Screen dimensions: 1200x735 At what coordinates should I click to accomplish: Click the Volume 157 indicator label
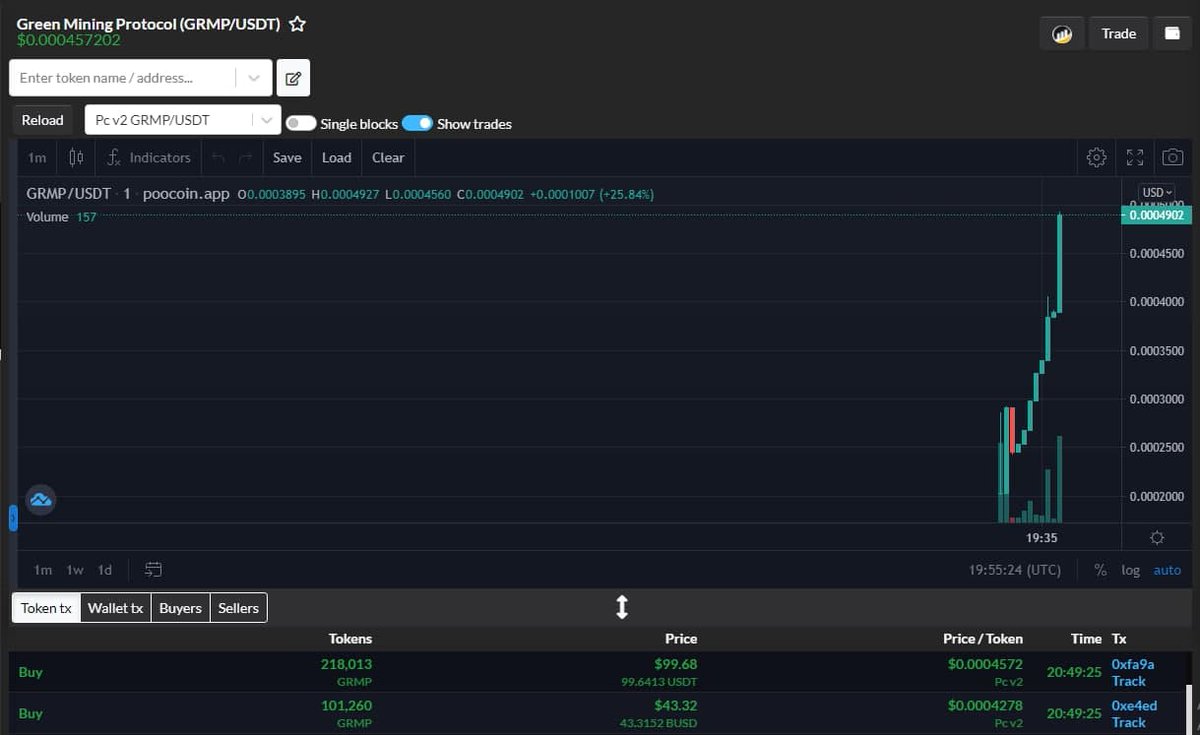pyautogui.click(x=61, y=217)
